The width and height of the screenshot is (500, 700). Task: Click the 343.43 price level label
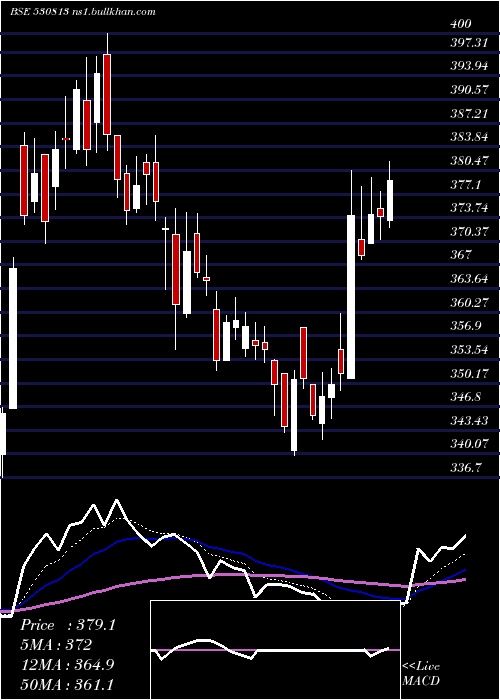[469, 421]
